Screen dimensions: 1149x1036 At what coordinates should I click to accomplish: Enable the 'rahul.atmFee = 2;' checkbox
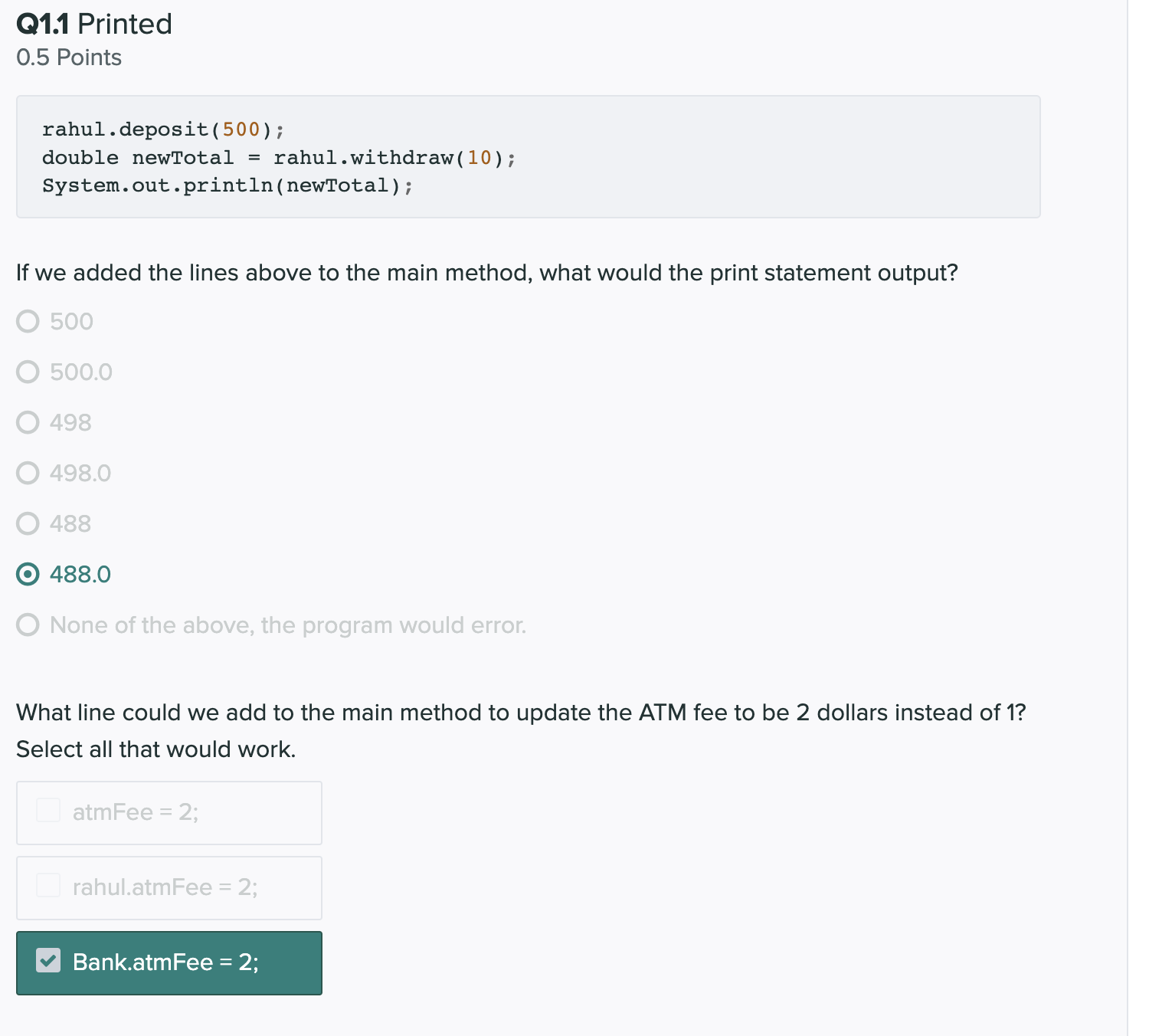(x=48, y=885)
